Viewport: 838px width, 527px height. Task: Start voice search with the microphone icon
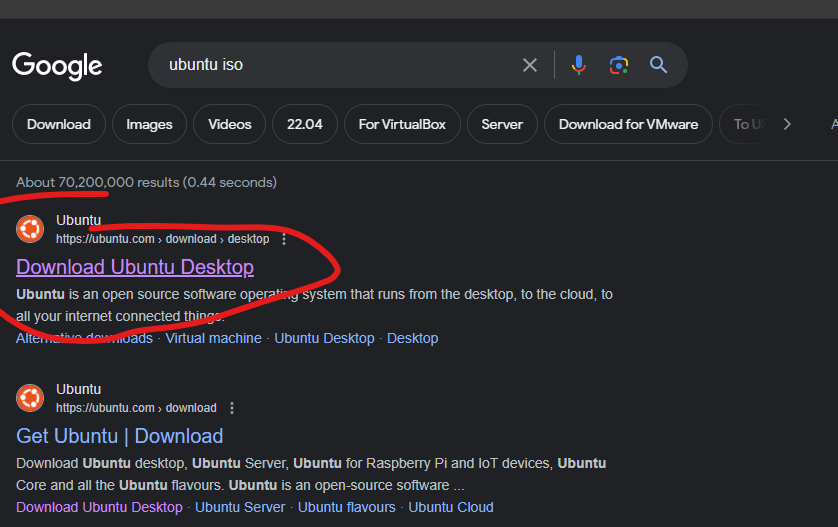point(579,65)
